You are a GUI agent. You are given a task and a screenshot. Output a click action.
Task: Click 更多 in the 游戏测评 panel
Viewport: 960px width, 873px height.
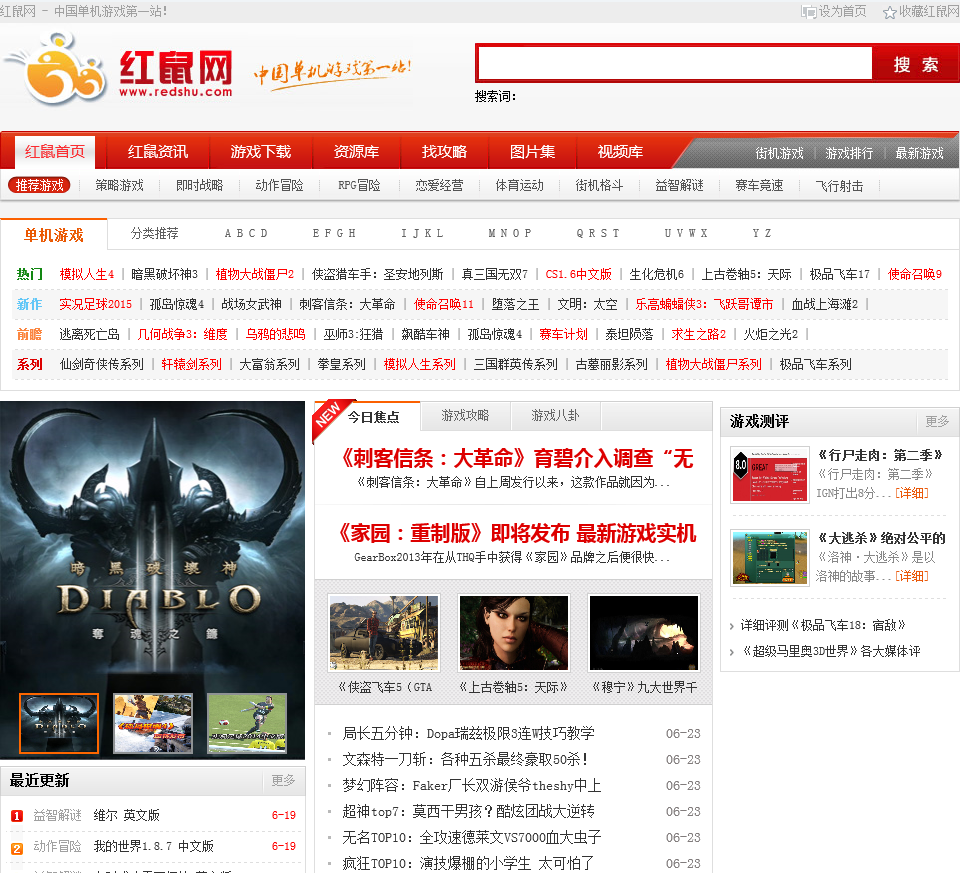pos(937,421)
